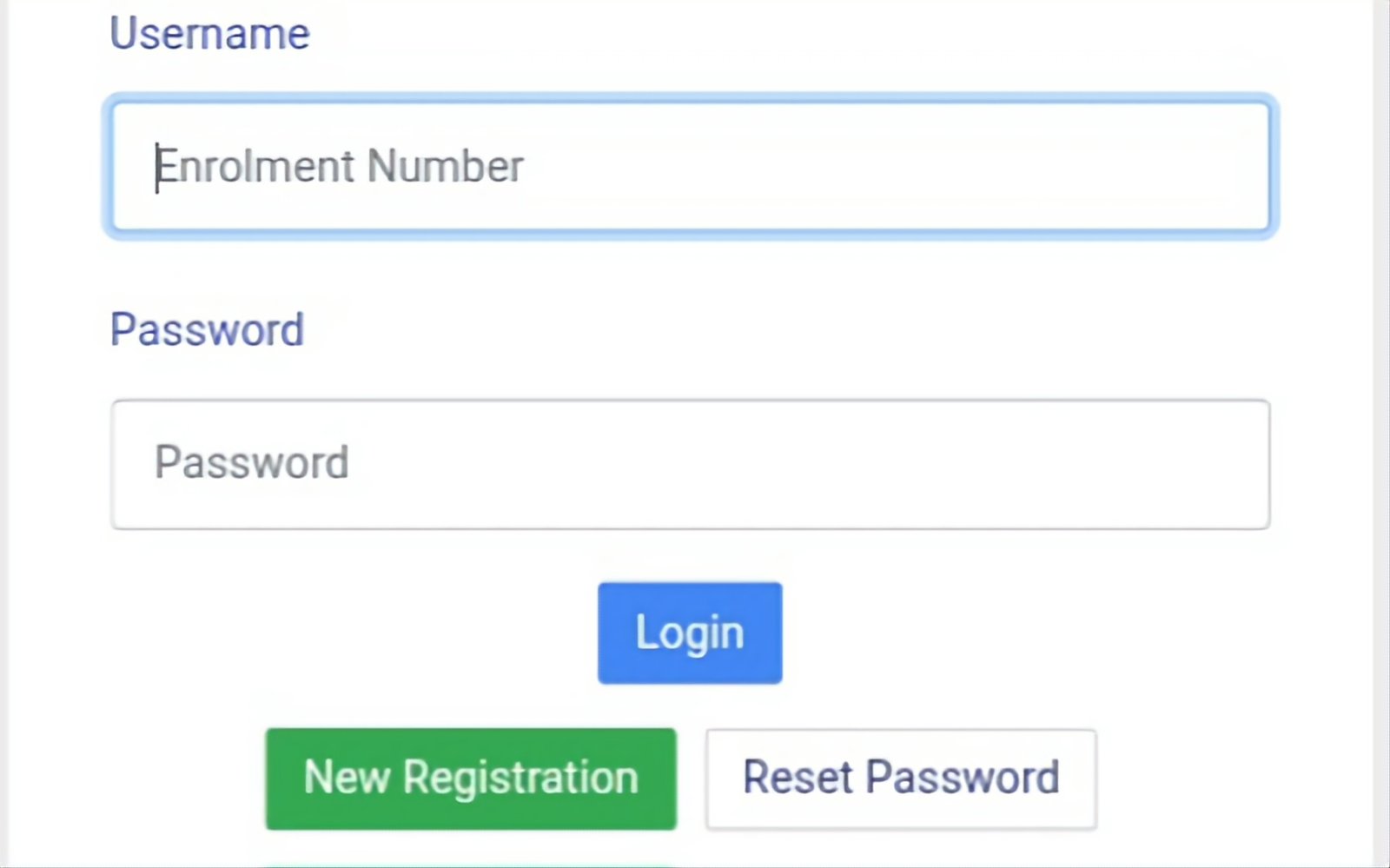
Task: Click the Enrolment Number input field
Action: pos(690,166)
